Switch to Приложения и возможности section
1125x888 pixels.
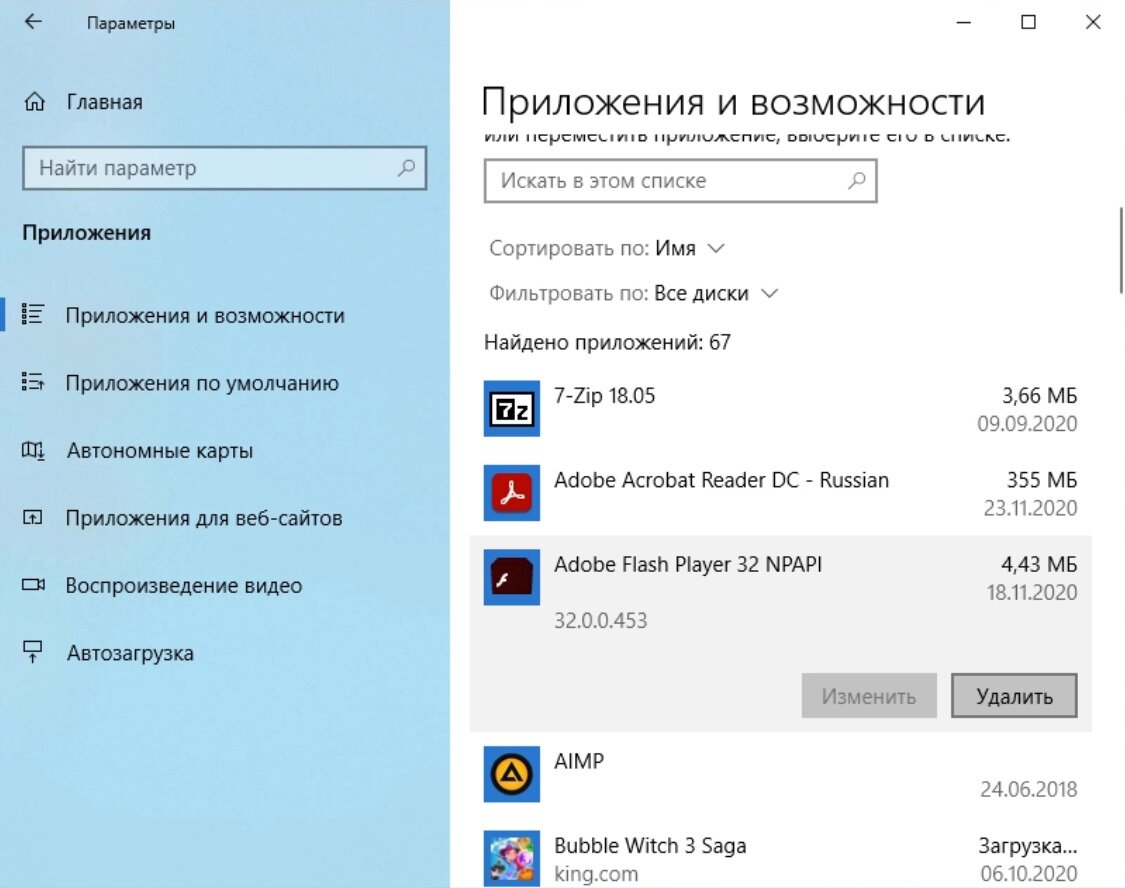click(205, 316)
